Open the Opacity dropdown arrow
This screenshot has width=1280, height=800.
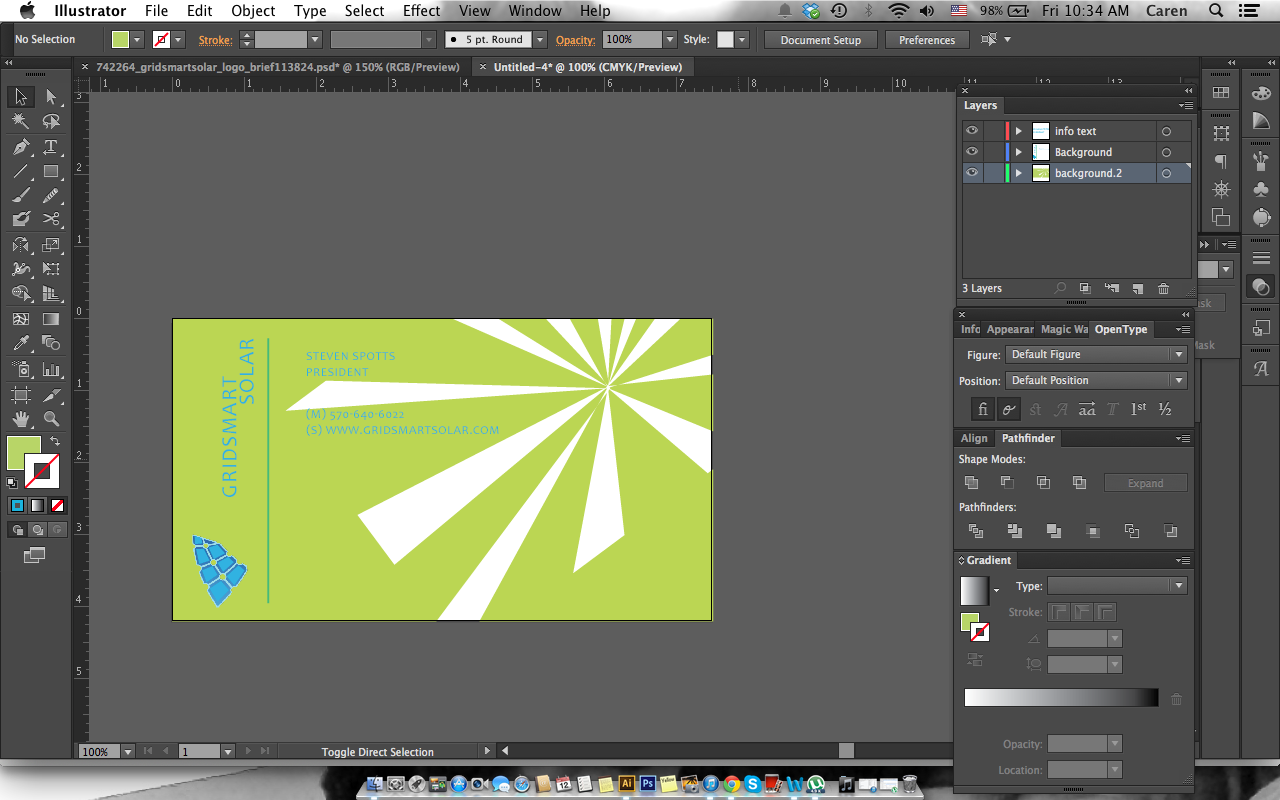pyautogui.click(x=669, y=40)
